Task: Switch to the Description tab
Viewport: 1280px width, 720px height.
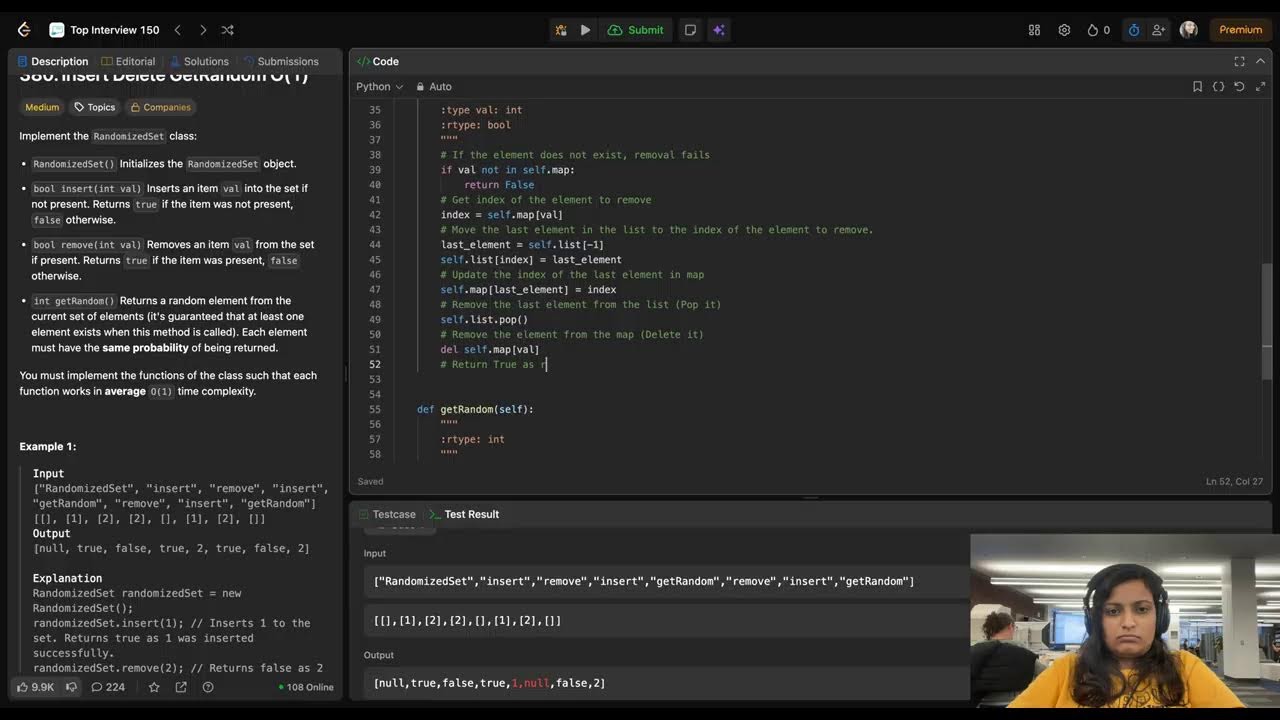Action: 53,61
